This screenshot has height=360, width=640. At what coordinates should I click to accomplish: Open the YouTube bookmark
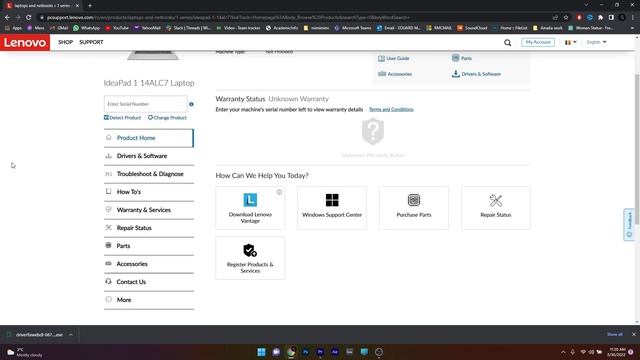[117, 28]
